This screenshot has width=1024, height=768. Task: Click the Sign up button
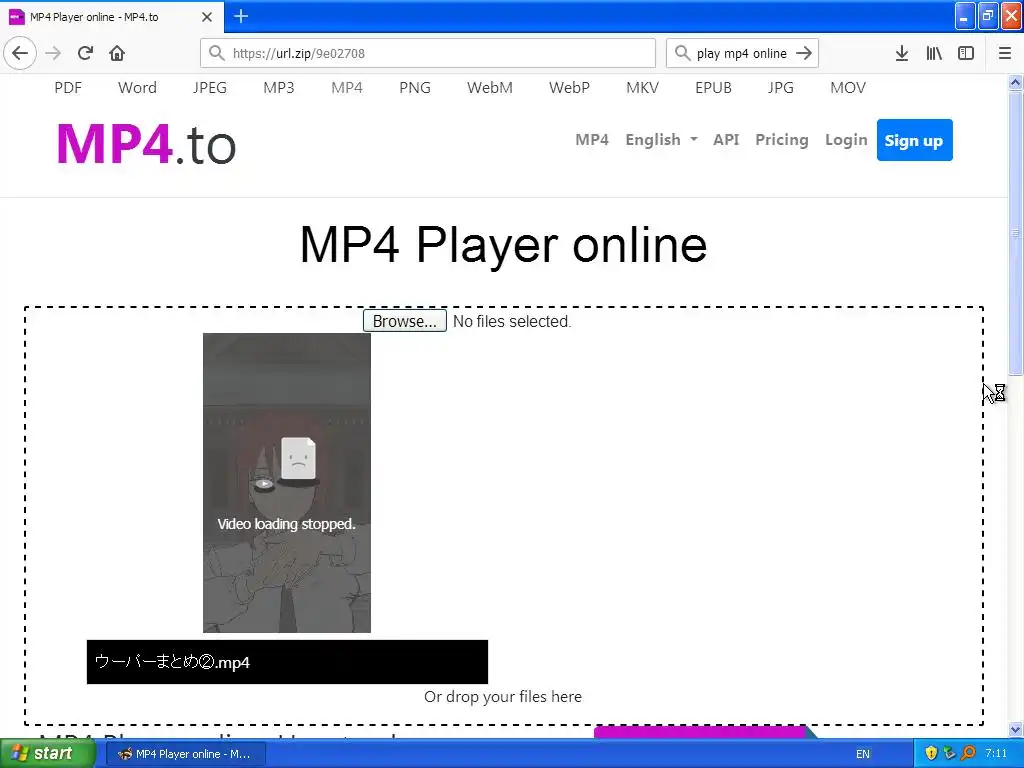[914, 140]
